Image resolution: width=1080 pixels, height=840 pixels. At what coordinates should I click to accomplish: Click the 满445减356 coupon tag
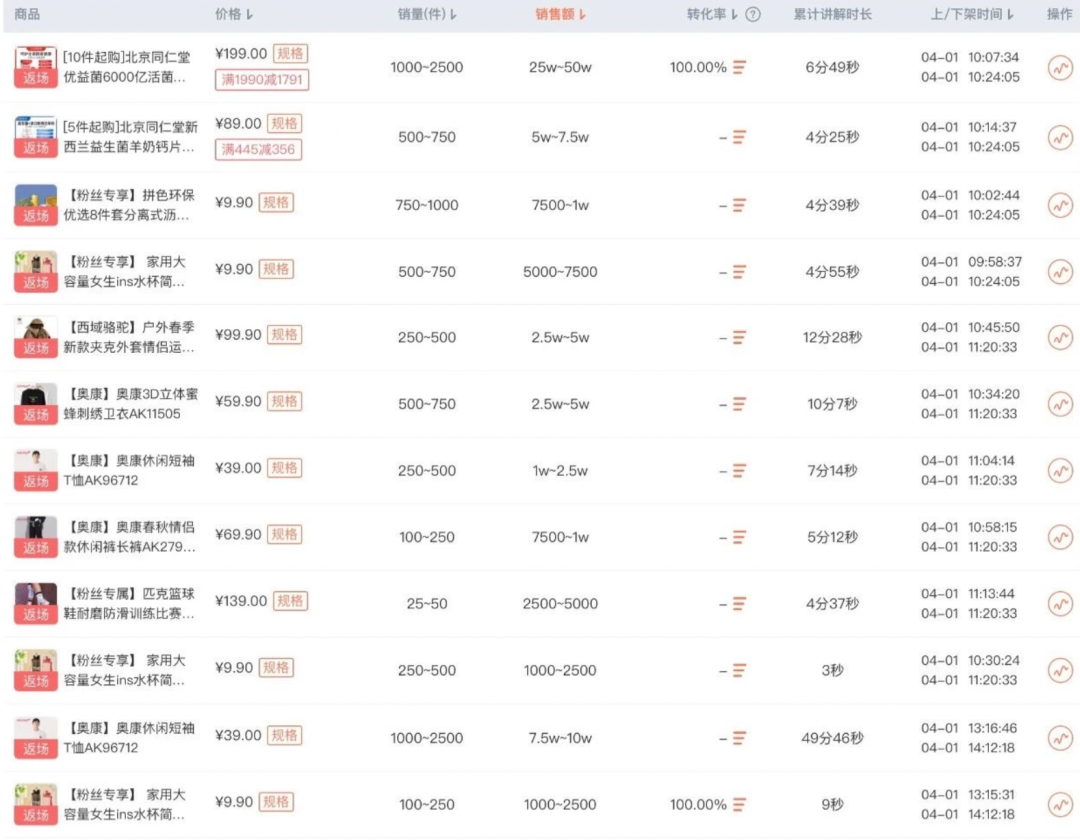point(258,149)
